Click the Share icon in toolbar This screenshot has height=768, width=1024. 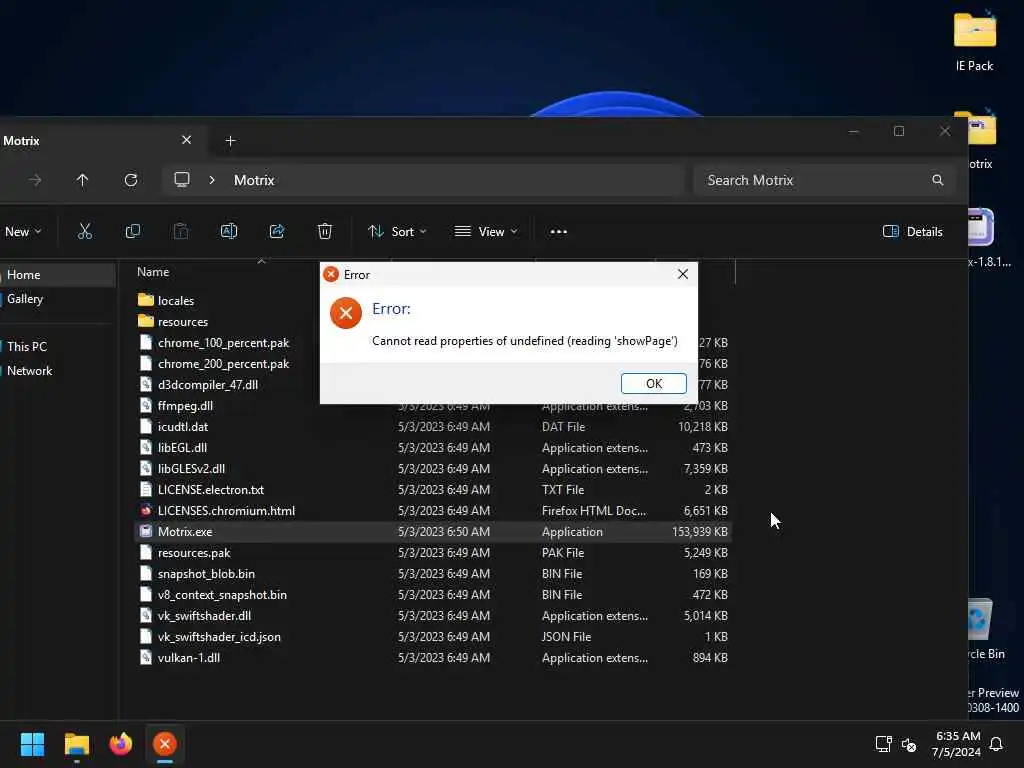tap(277, 231)
